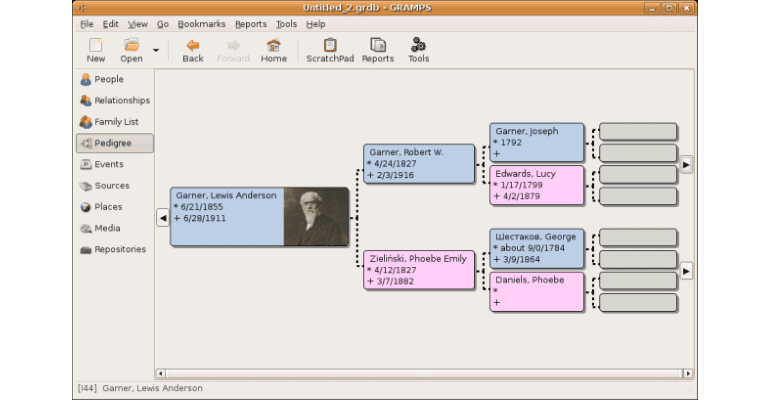Expand Robert Garner's ancestors with right arrow

pos(686,163)
